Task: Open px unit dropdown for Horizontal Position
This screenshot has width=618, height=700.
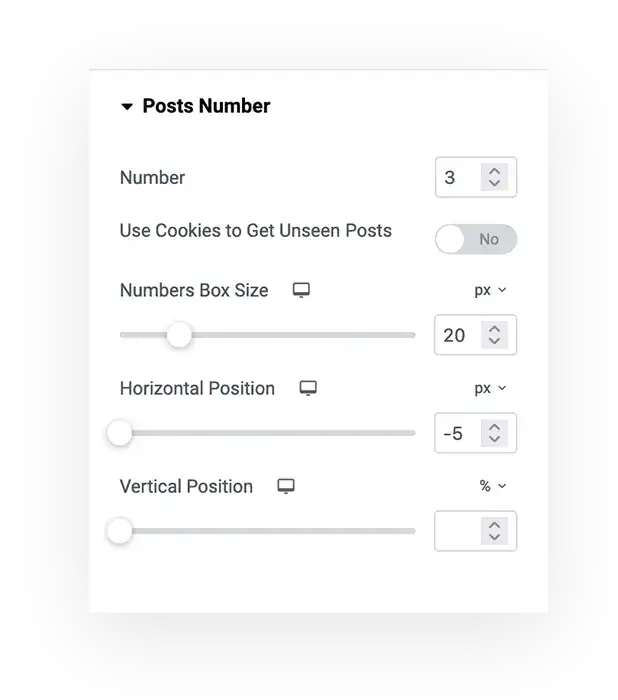Action: point(490,388)
